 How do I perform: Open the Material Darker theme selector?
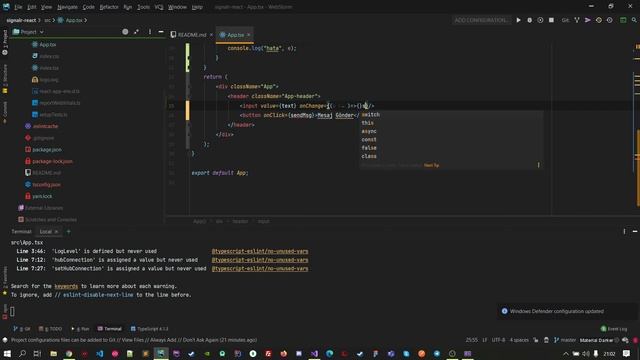point(596,340)
